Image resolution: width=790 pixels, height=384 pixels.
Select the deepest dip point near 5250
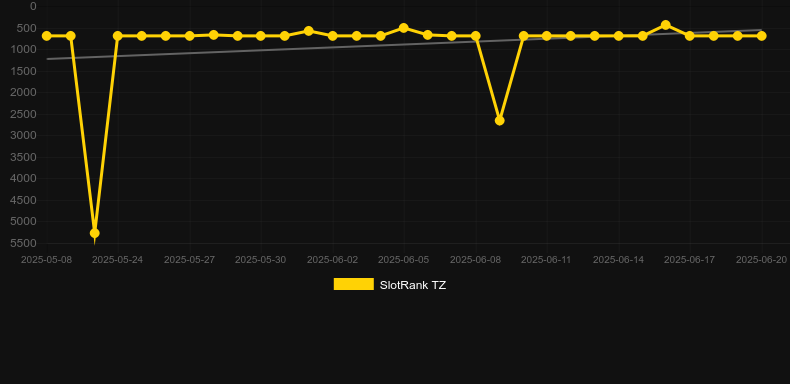[94, 233]
